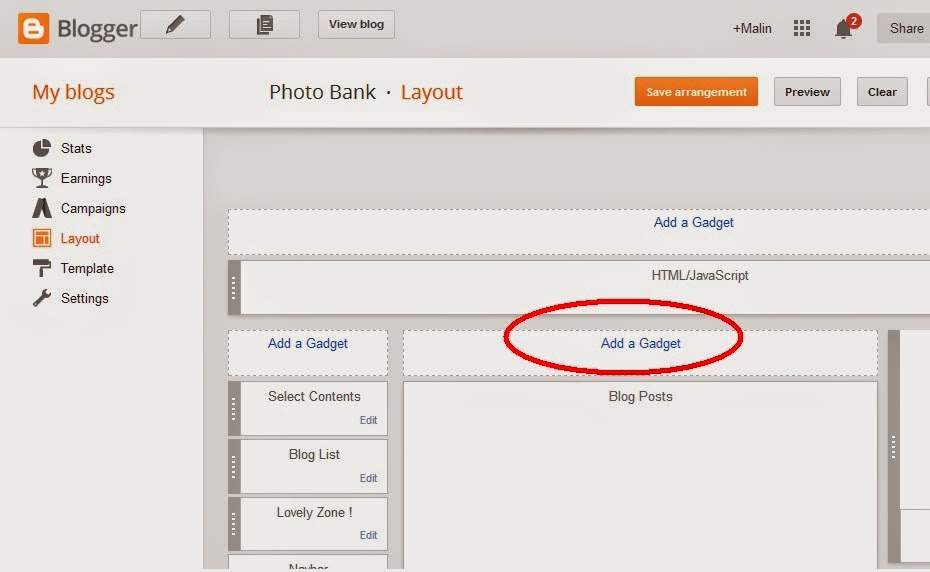Click the Blog List drag handle

click(234, 466)
